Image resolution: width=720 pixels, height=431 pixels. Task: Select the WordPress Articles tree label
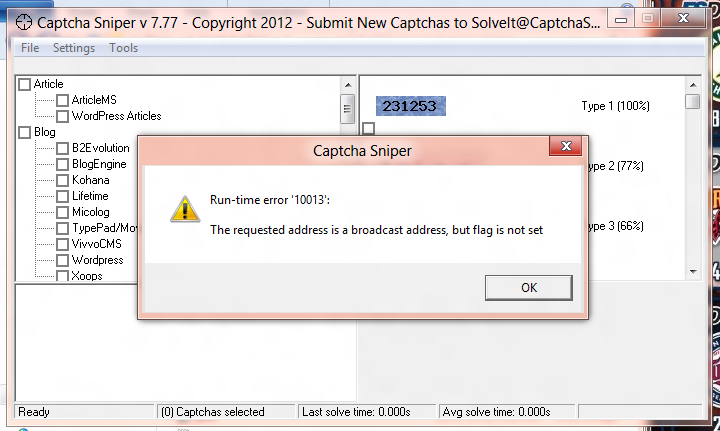point(117,116)
